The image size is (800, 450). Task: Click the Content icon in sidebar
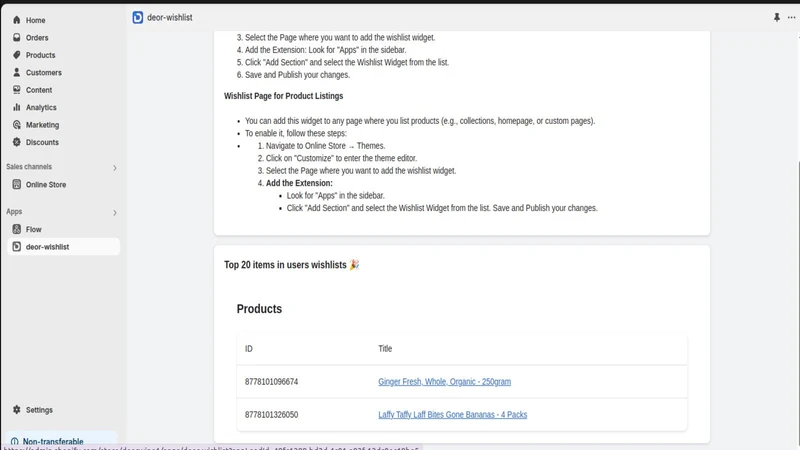tap(17, 90)
